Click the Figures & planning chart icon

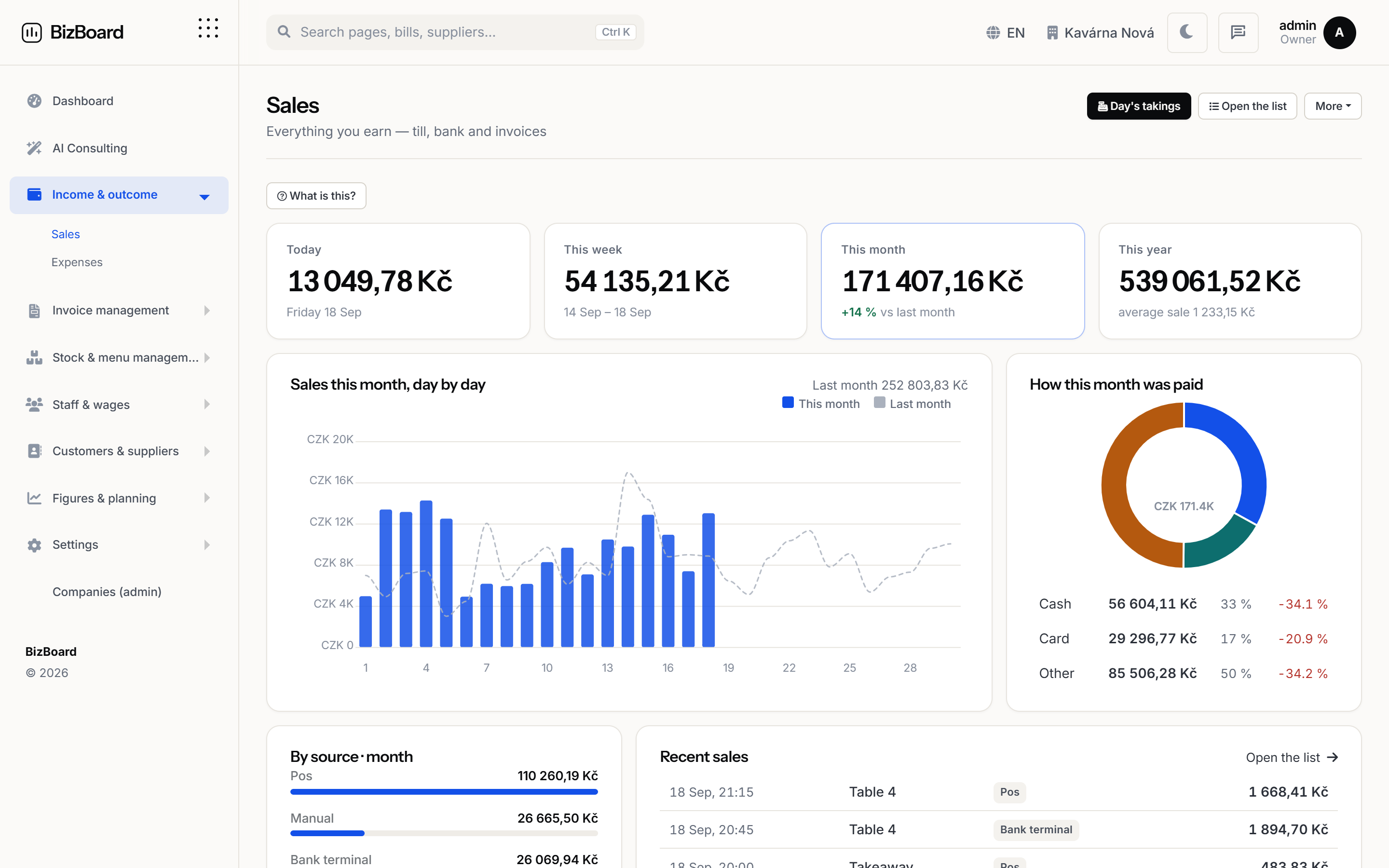coord(34,498)
